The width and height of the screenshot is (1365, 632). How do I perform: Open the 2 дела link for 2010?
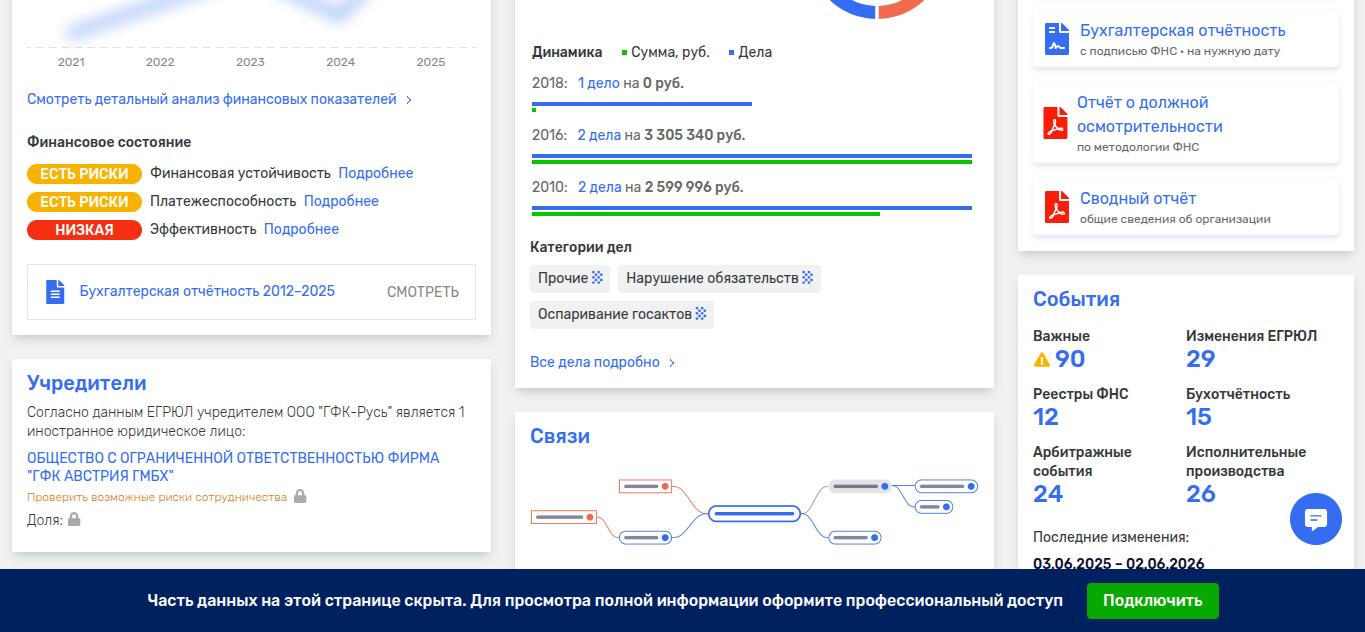[x=599, y=187]
